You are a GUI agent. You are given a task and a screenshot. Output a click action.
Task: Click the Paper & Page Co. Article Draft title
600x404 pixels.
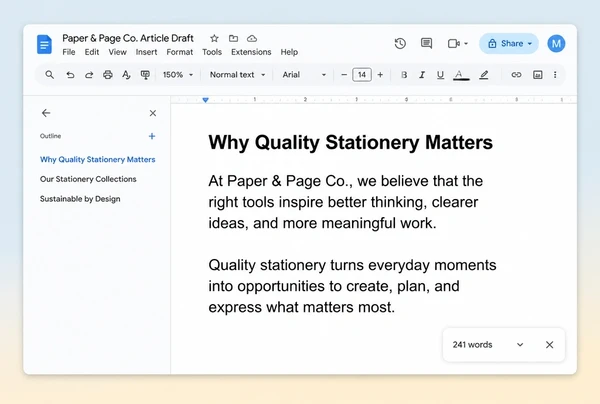pyautogui.click(x=128, y=38)
